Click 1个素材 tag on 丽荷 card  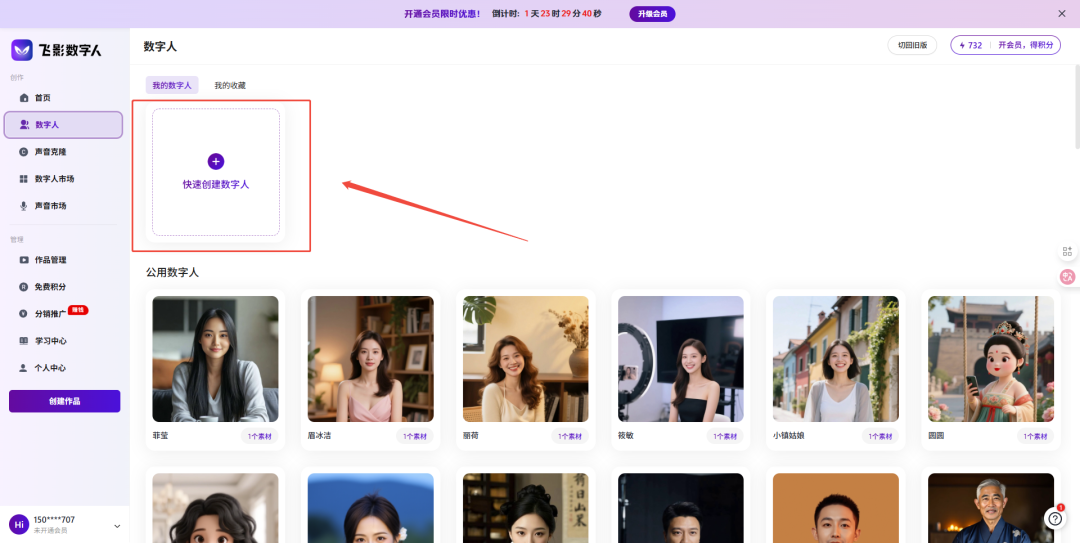[570, 436]
